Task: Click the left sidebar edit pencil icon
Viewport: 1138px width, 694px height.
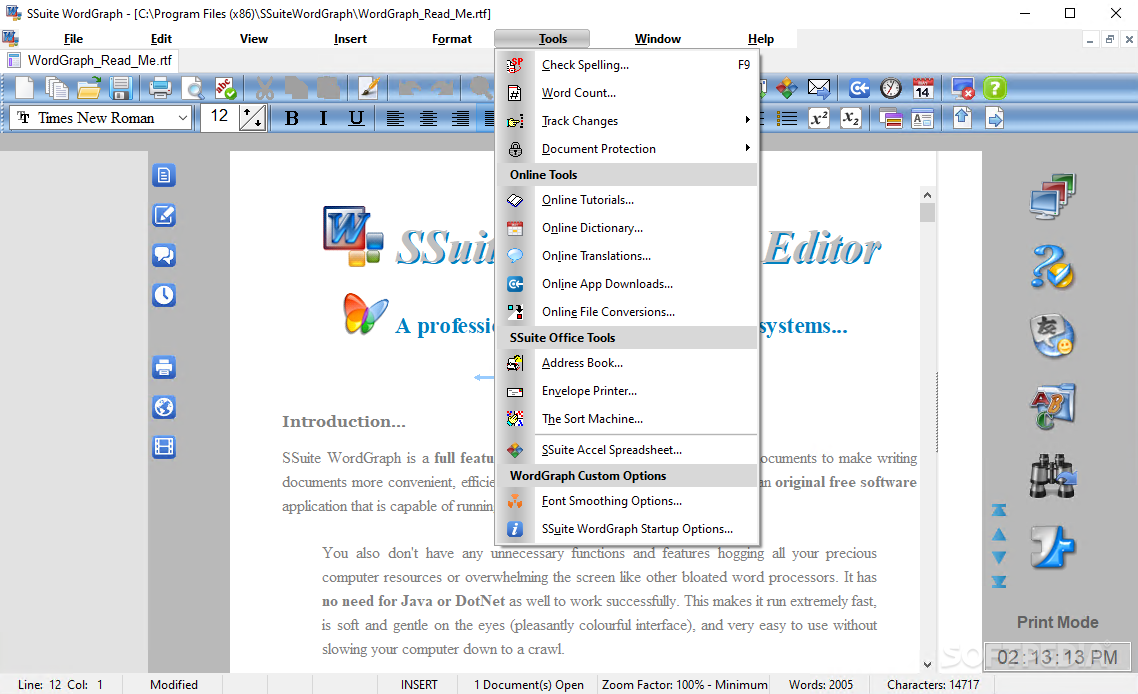Action: [164, 215]
